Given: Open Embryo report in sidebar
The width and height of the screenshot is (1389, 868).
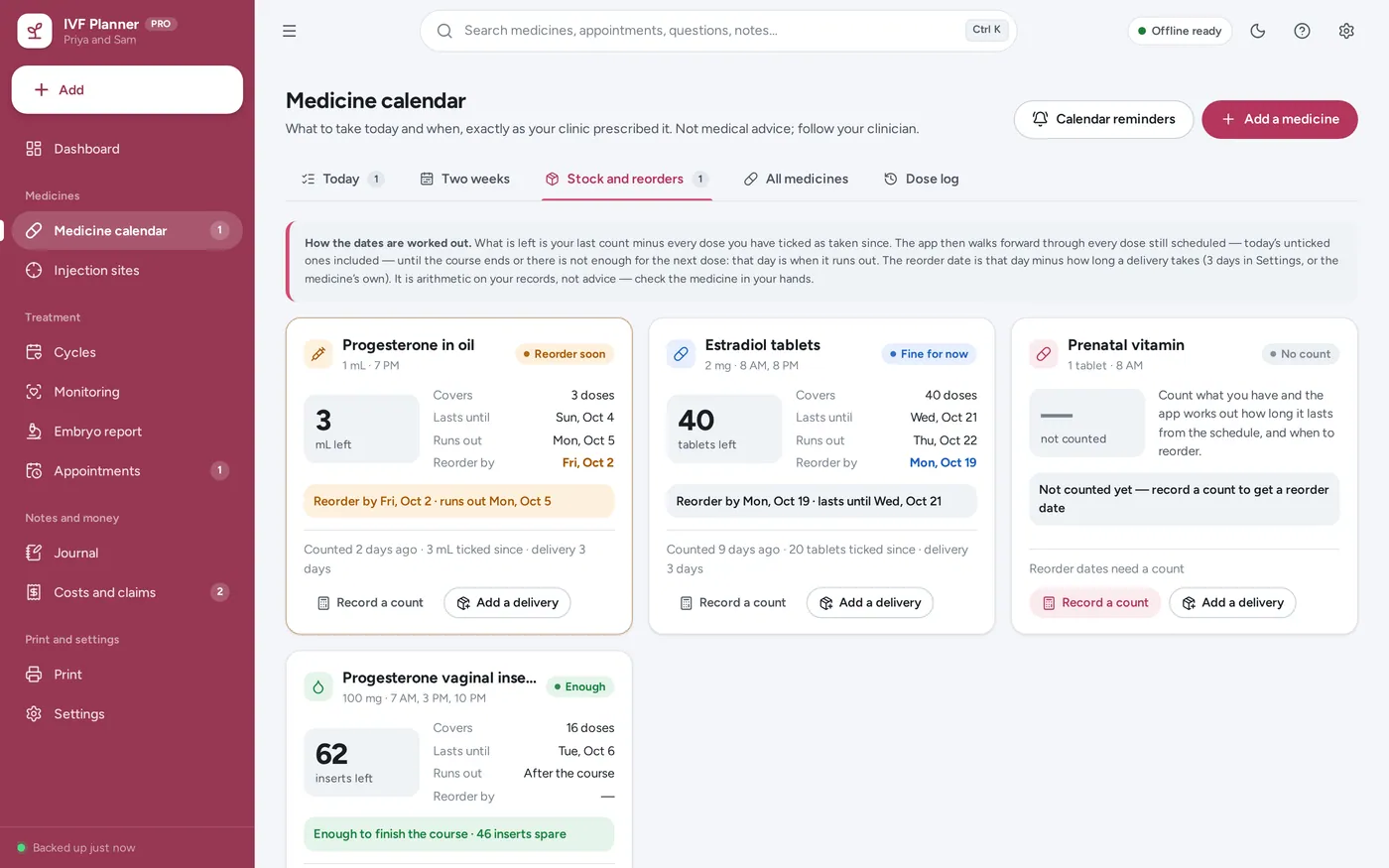Looking at the screenshot, I should click(127, 432).
